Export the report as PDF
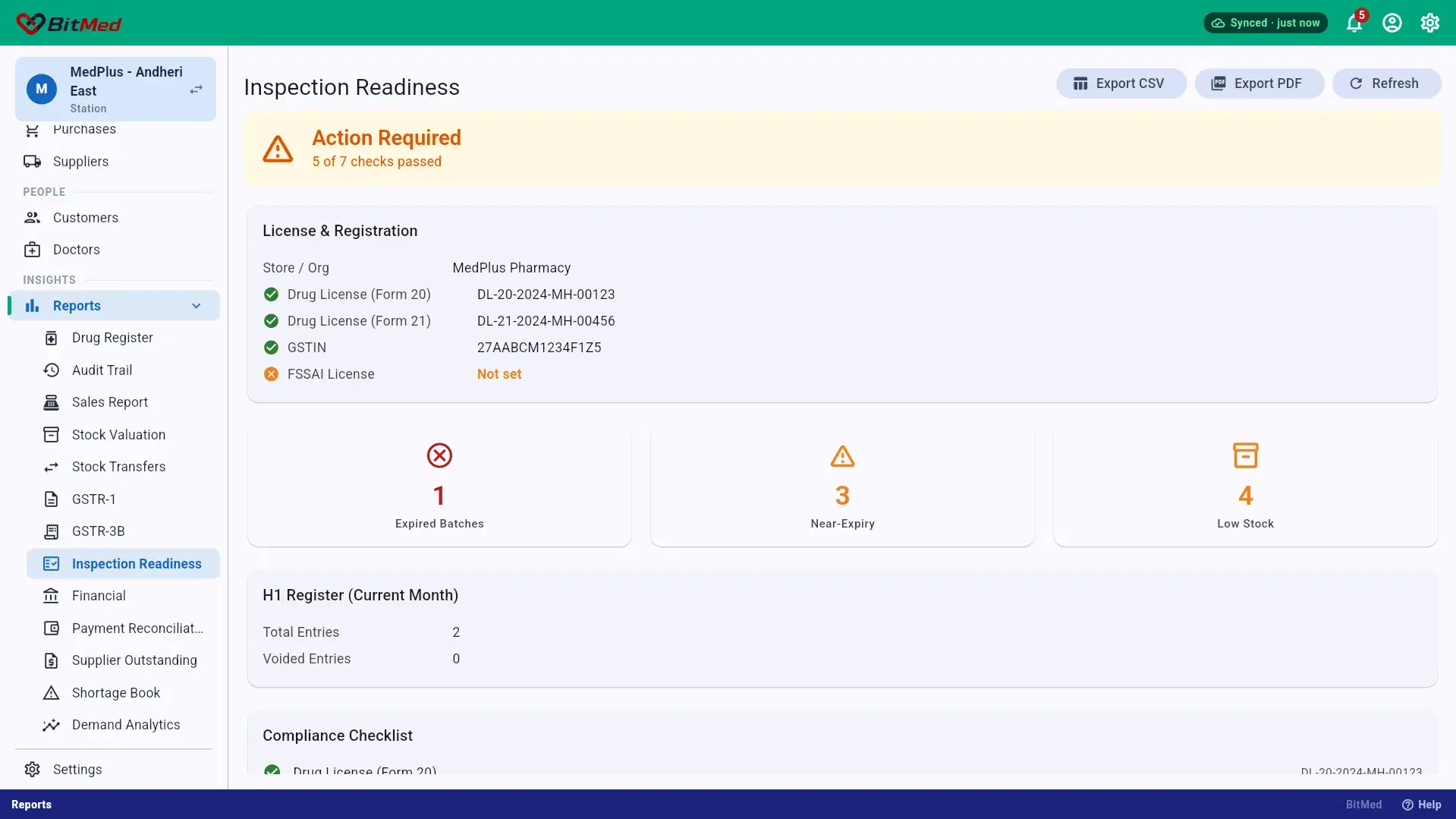 [x=1259, y=83]
